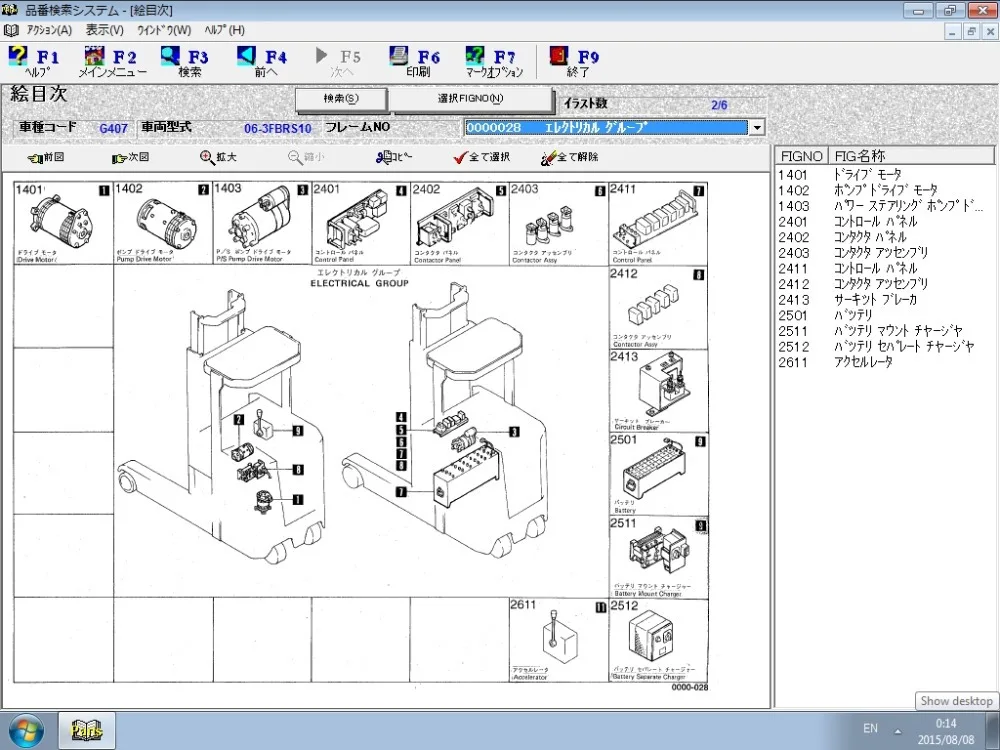Select list row 1401 ドライブ モータ

point(884,175)
